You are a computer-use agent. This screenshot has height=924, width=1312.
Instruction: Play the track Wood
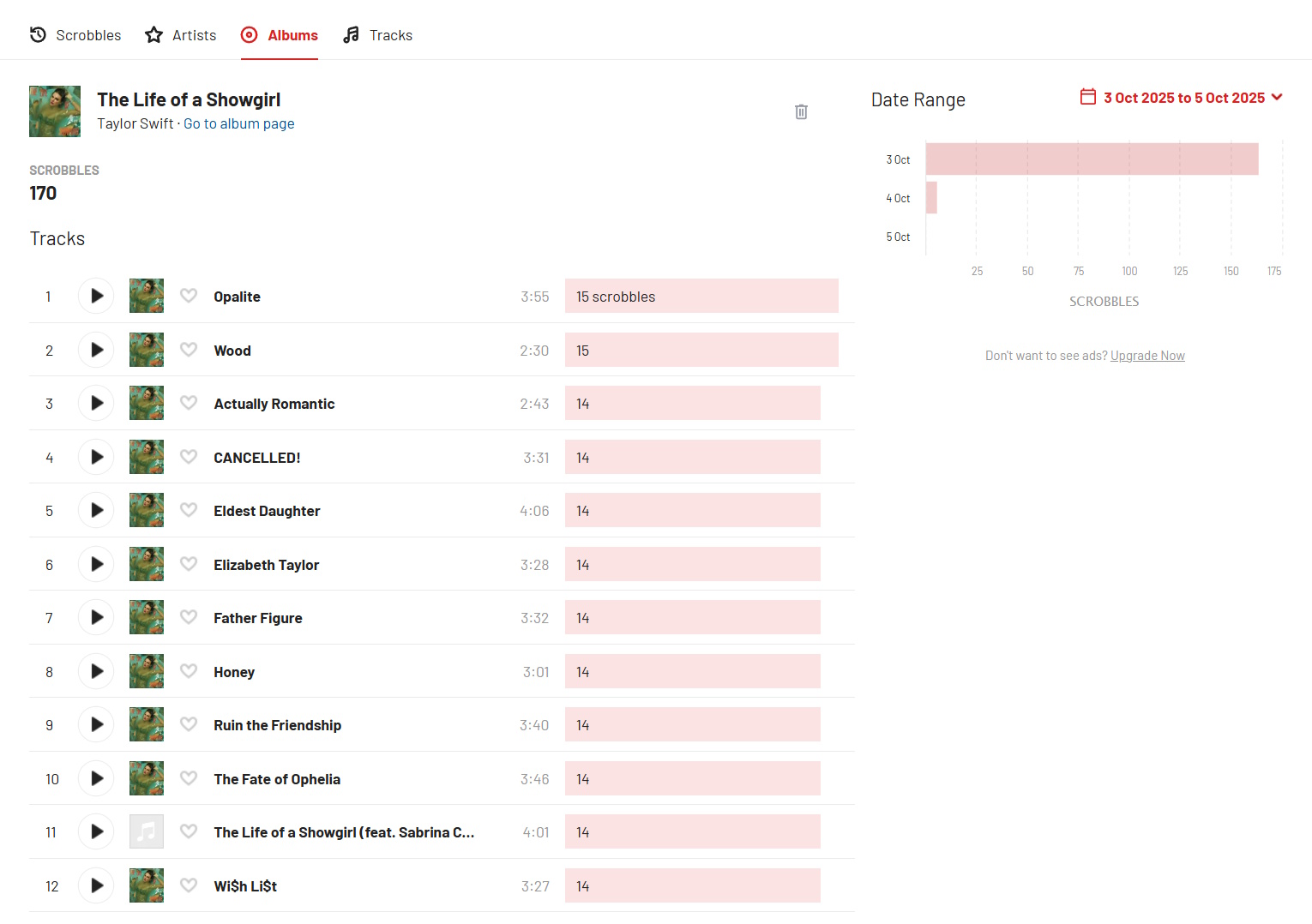click(x=96, y=350)
